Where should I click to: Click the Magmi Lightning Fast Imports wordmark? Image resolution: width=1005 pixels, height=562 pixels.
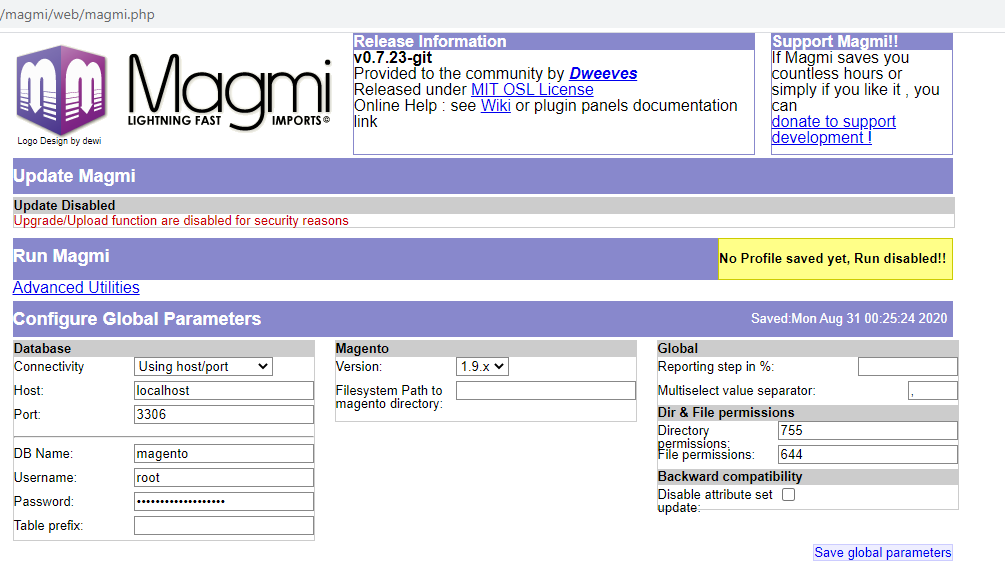[229, 92]
